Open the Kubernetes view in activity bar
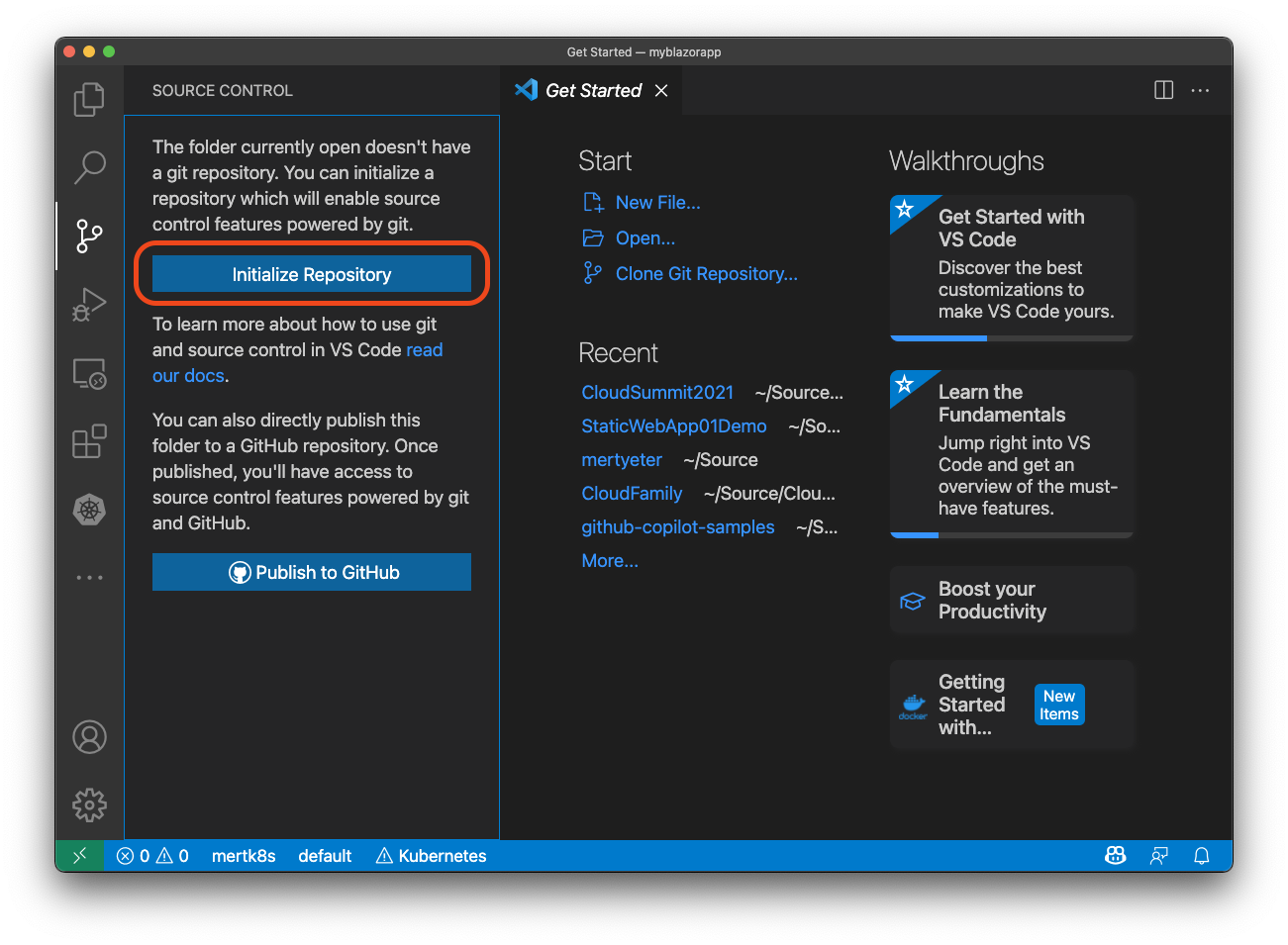Image resolution: width=1288 pixels, height=945 pixels. pos(89,510)
